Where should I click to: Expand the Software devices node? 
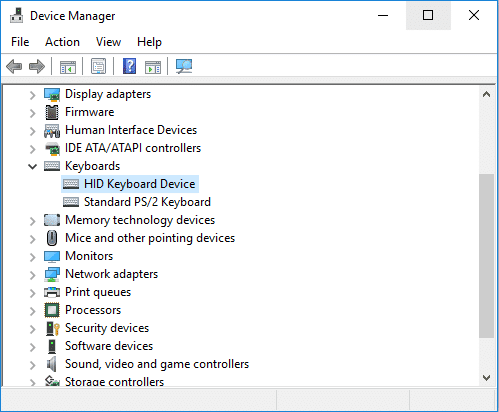click(32, 347)
